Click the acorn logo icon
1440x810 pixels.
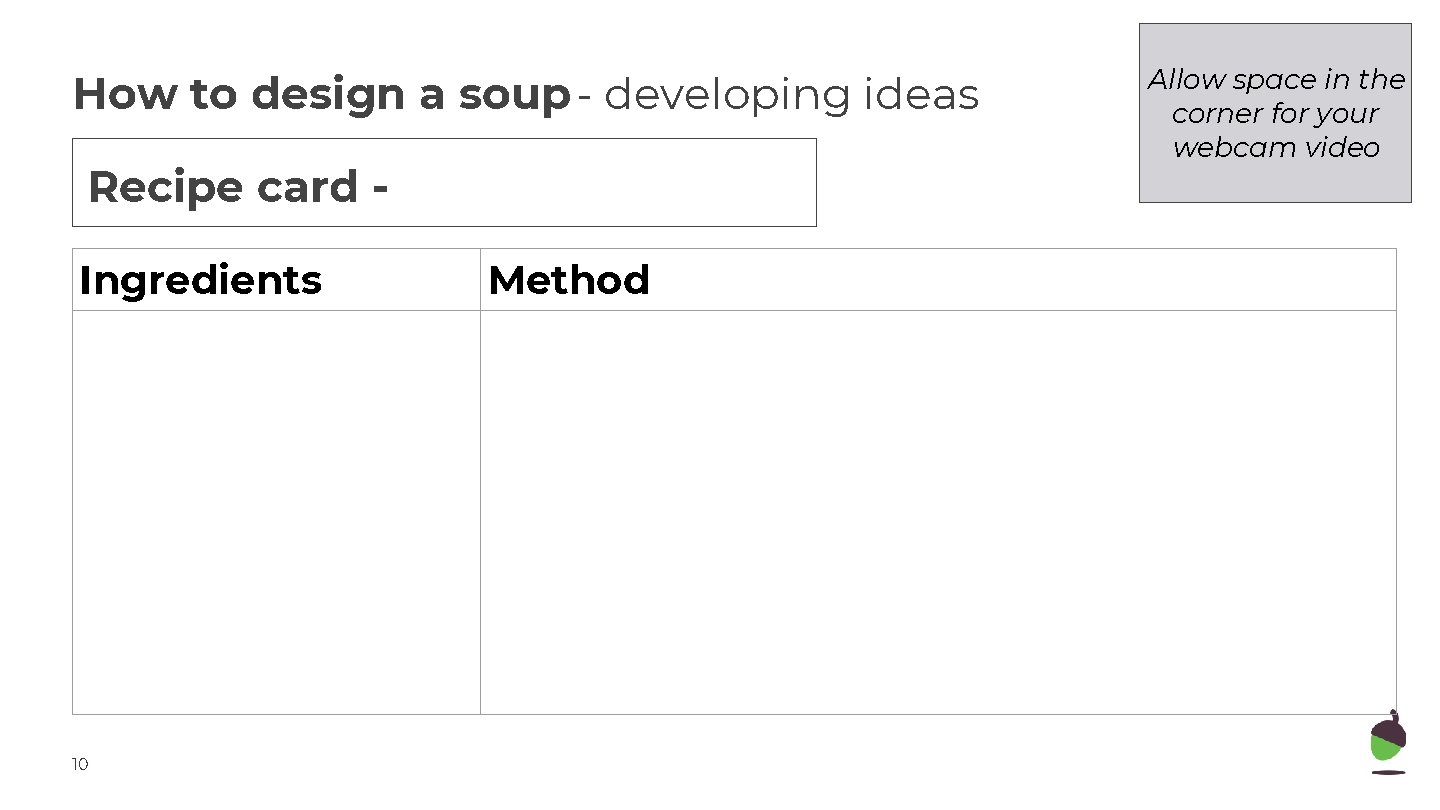1388,740
